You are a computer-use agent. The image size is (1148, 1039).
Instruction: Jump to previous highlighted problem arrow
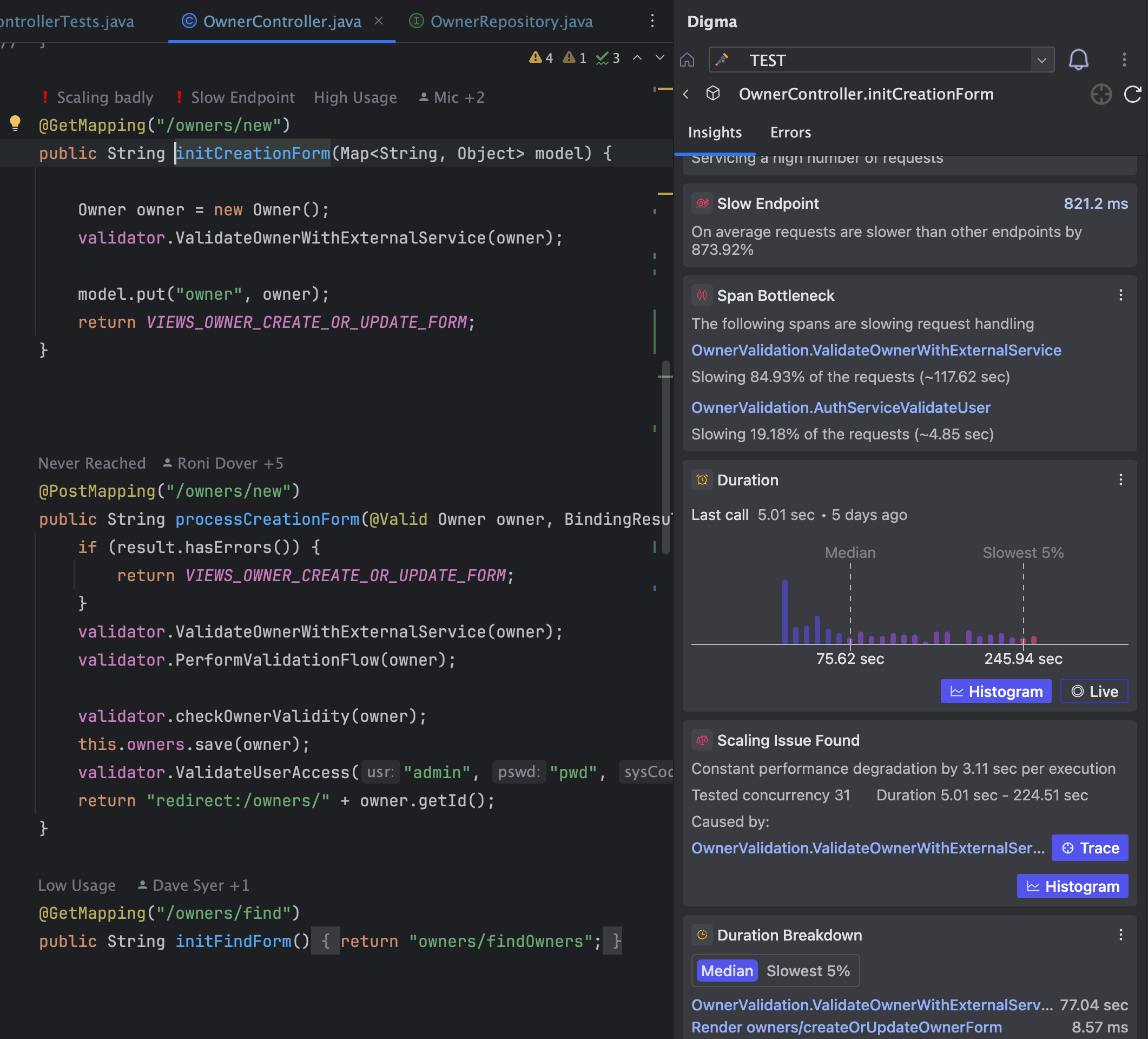coord(637,57)
